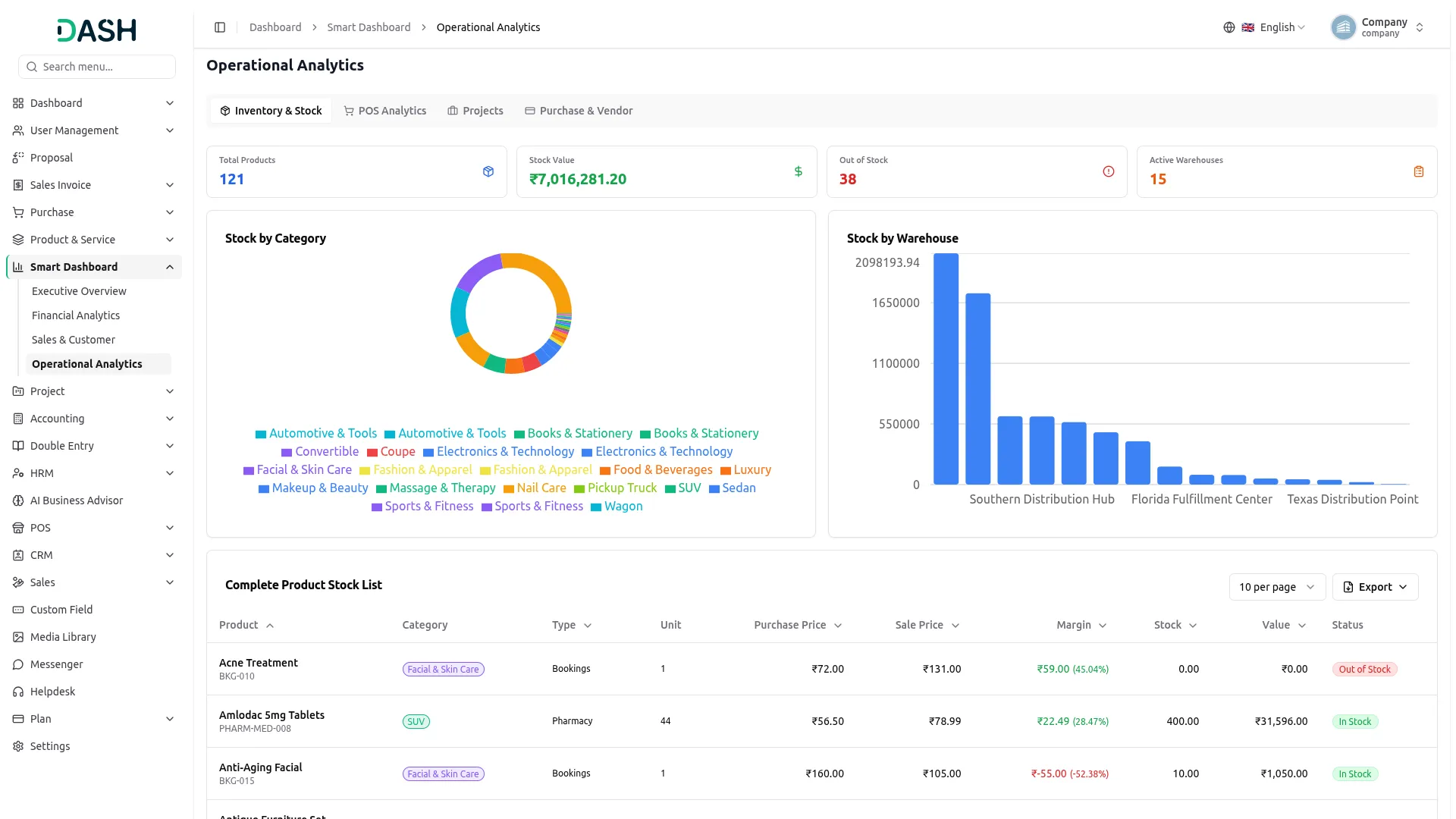Open the Export dropdown button
1456x819 pixels.
coord(1375,587)
